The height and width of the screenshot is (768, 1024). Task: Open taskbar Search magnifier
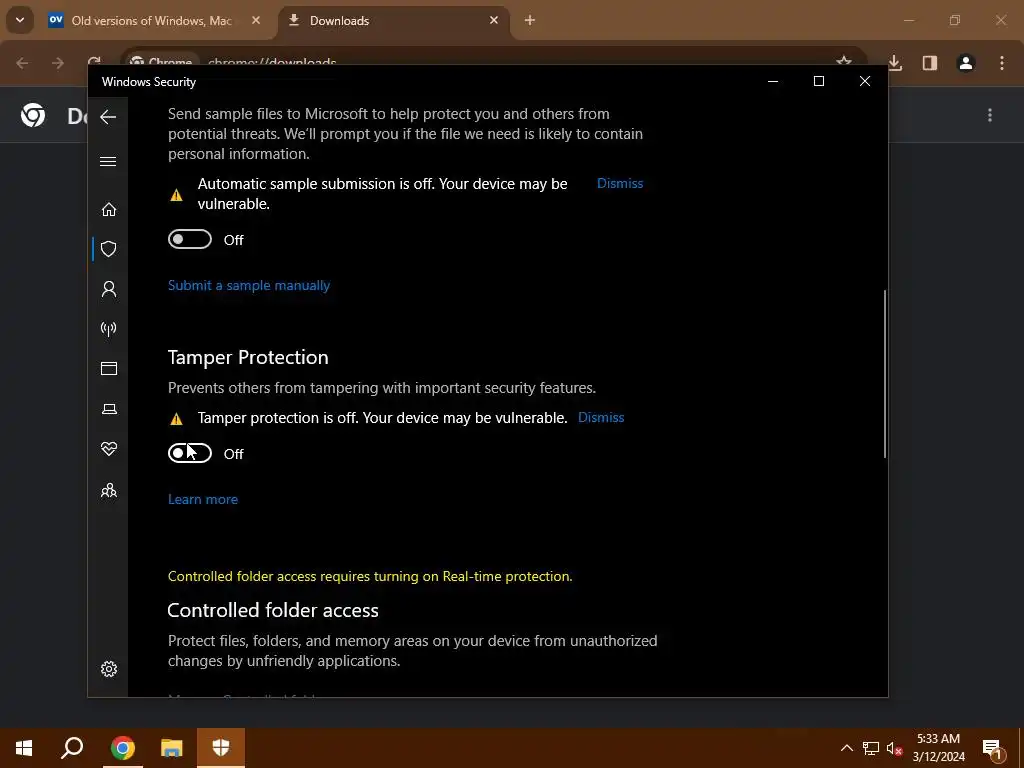click(72, 748)
